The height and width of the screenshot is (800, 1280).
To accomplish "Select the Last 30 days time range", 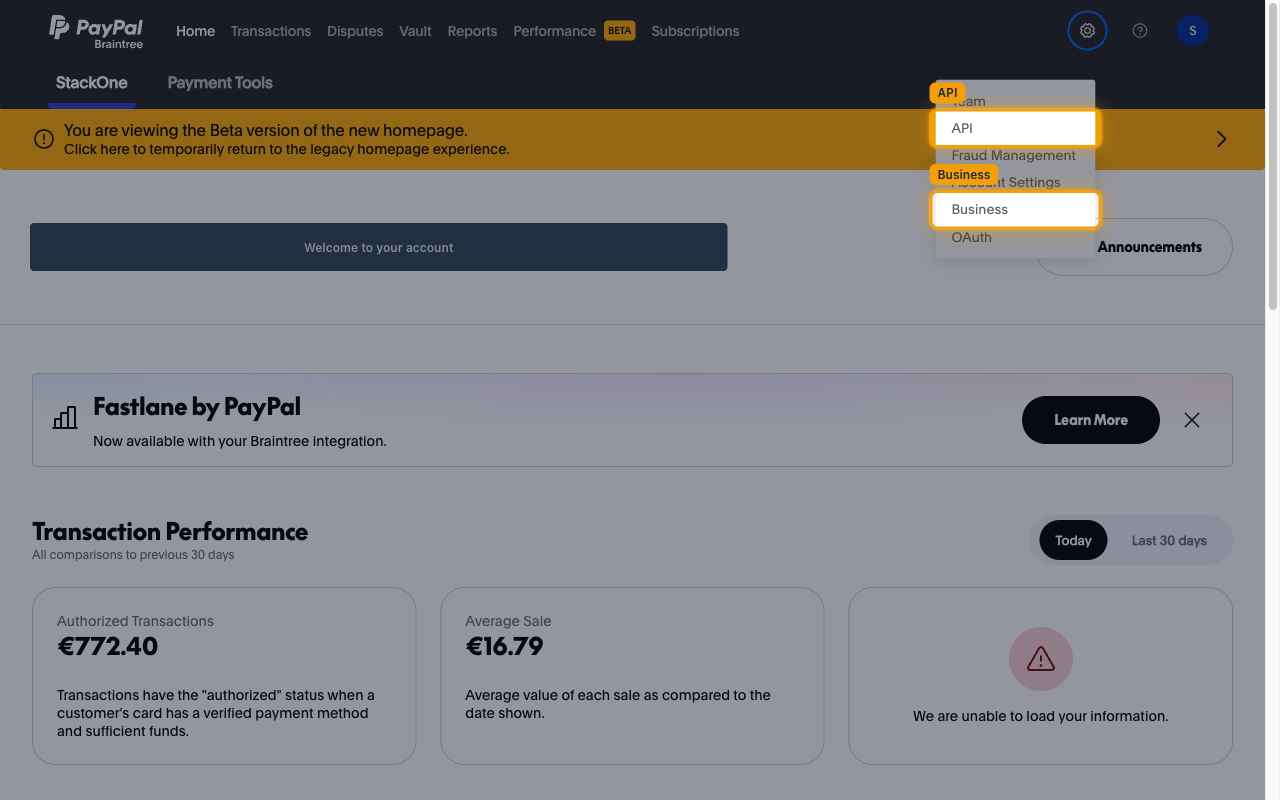I will pyautogui.click(x=1169, y=540).
